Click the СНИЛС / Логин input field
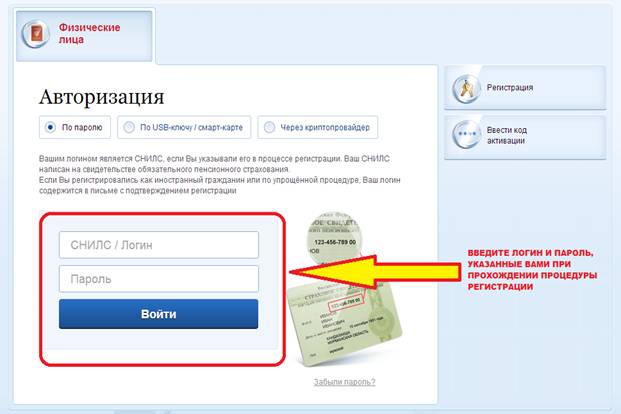Viewport: 621px width, 414px height. (x=159, y=245)
